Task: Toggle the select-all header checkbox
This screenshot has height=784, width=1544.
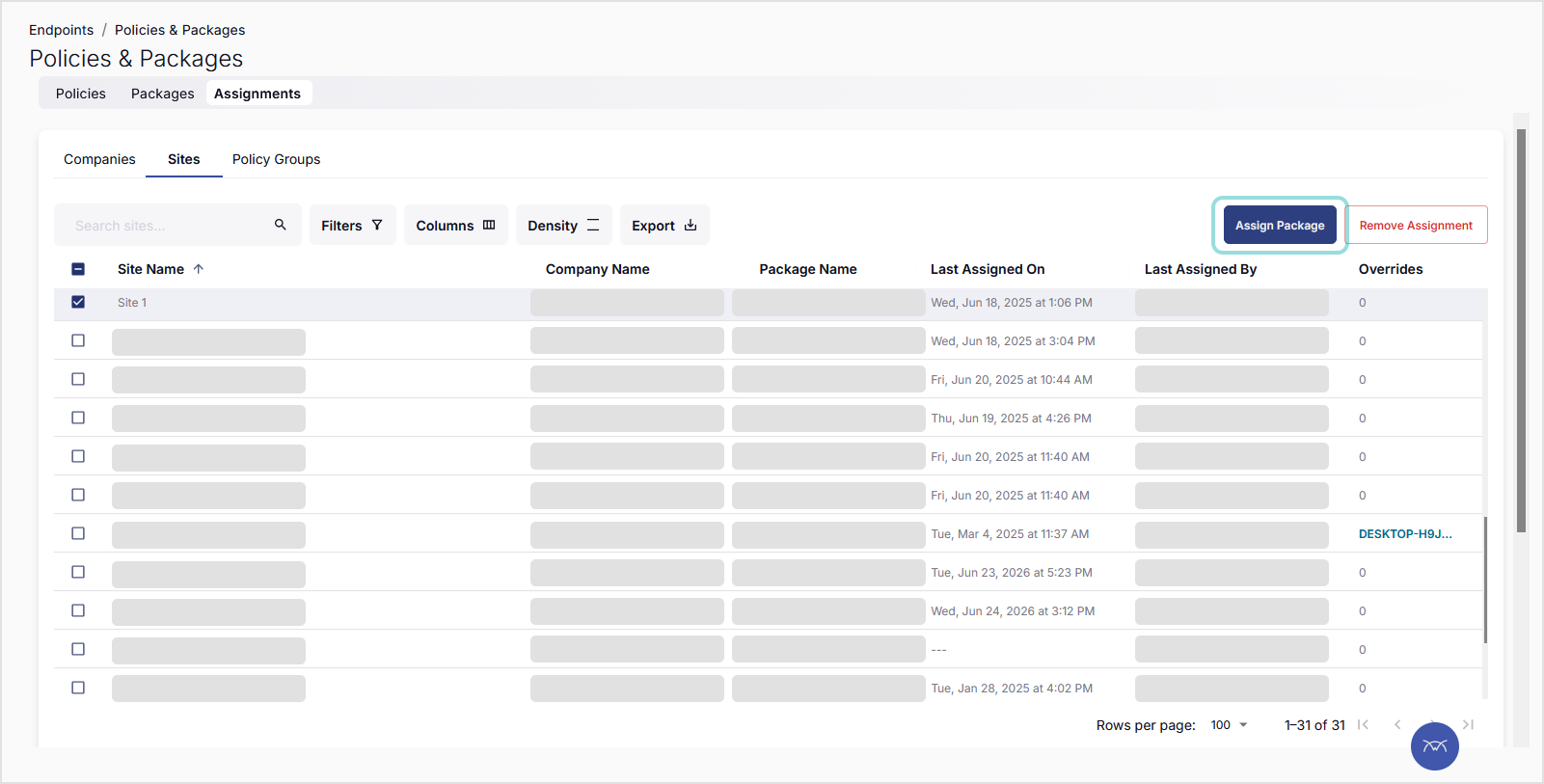Action: 78,269
